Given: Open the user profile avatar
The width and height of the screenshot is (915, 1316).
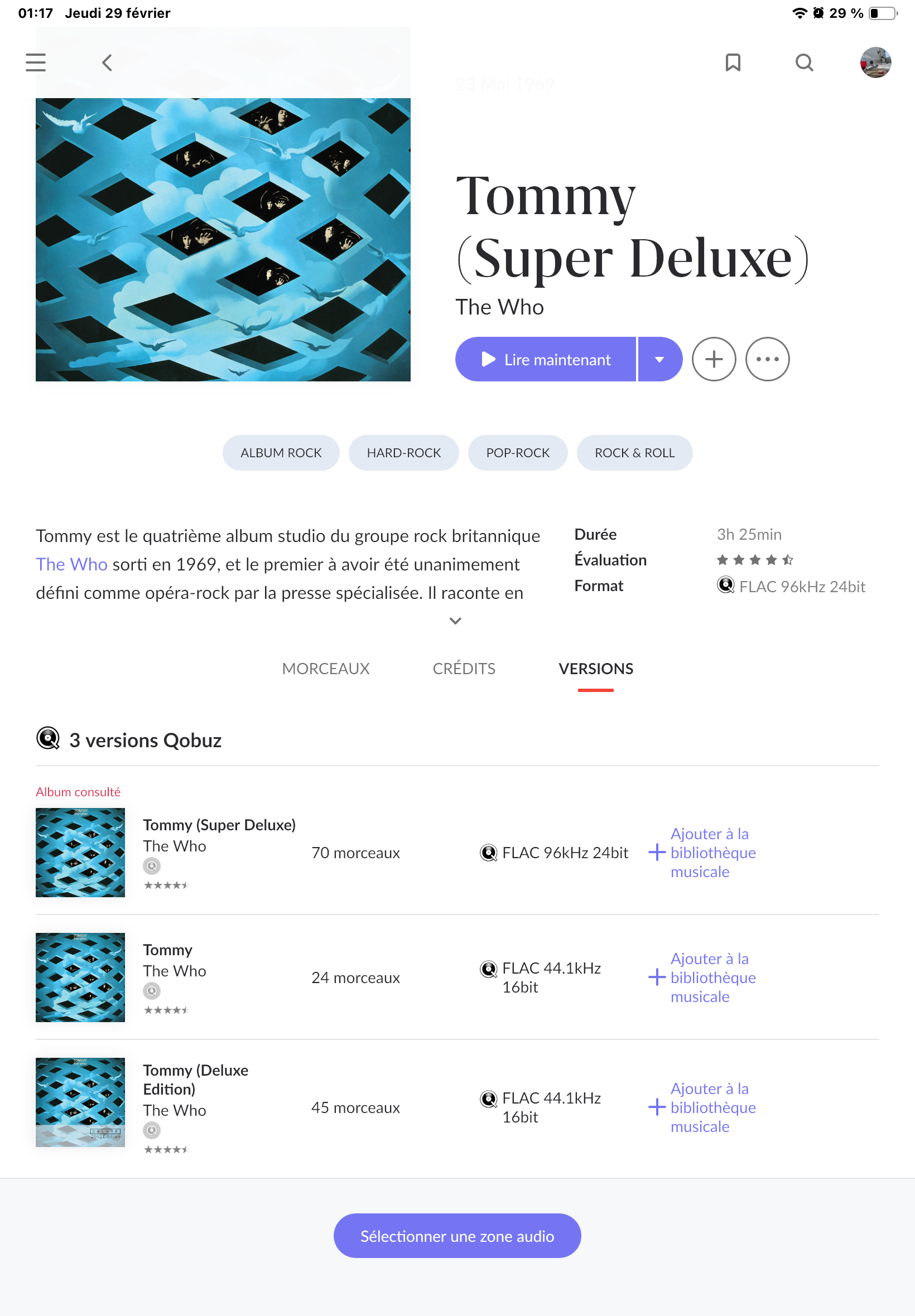Looking at the screenshot, I should (875, 62).
